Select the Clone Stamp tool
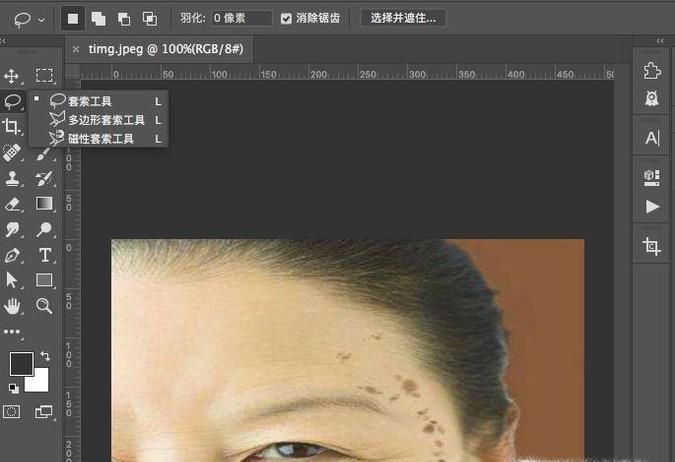The height and width of the screenshot is (462, 675). pos(12,178)
